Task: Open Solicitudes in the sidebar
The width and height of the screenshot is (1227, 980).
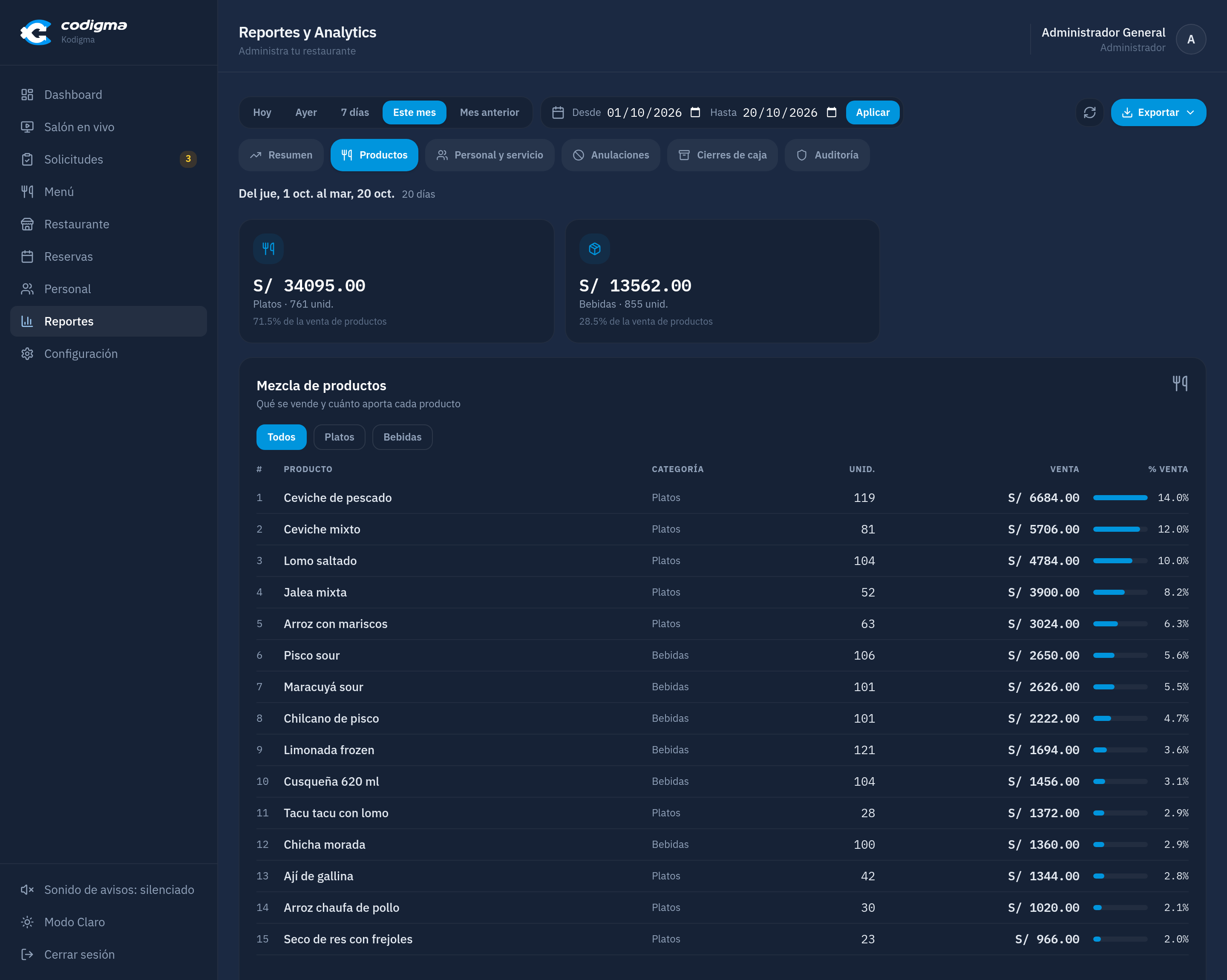Action: [x=108, y=159]
